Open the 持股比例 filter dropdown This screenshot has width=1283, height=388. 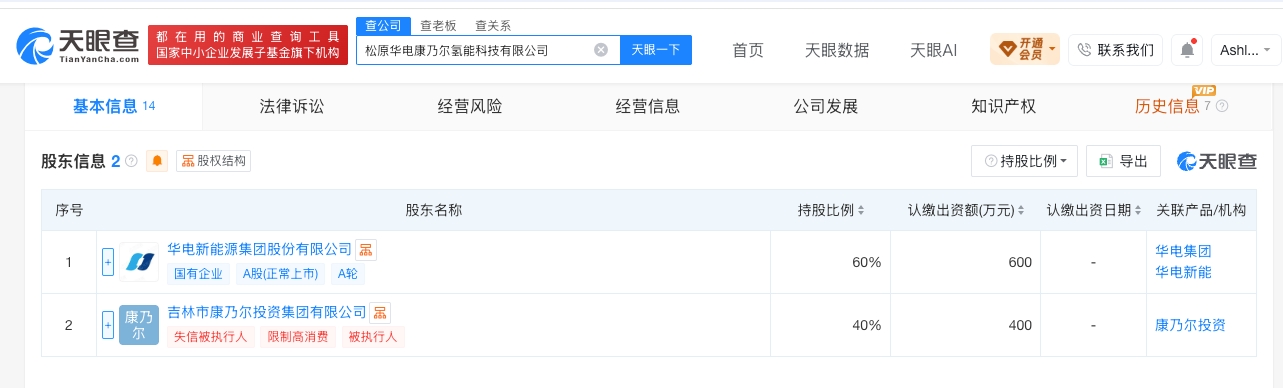[1025, 161]
